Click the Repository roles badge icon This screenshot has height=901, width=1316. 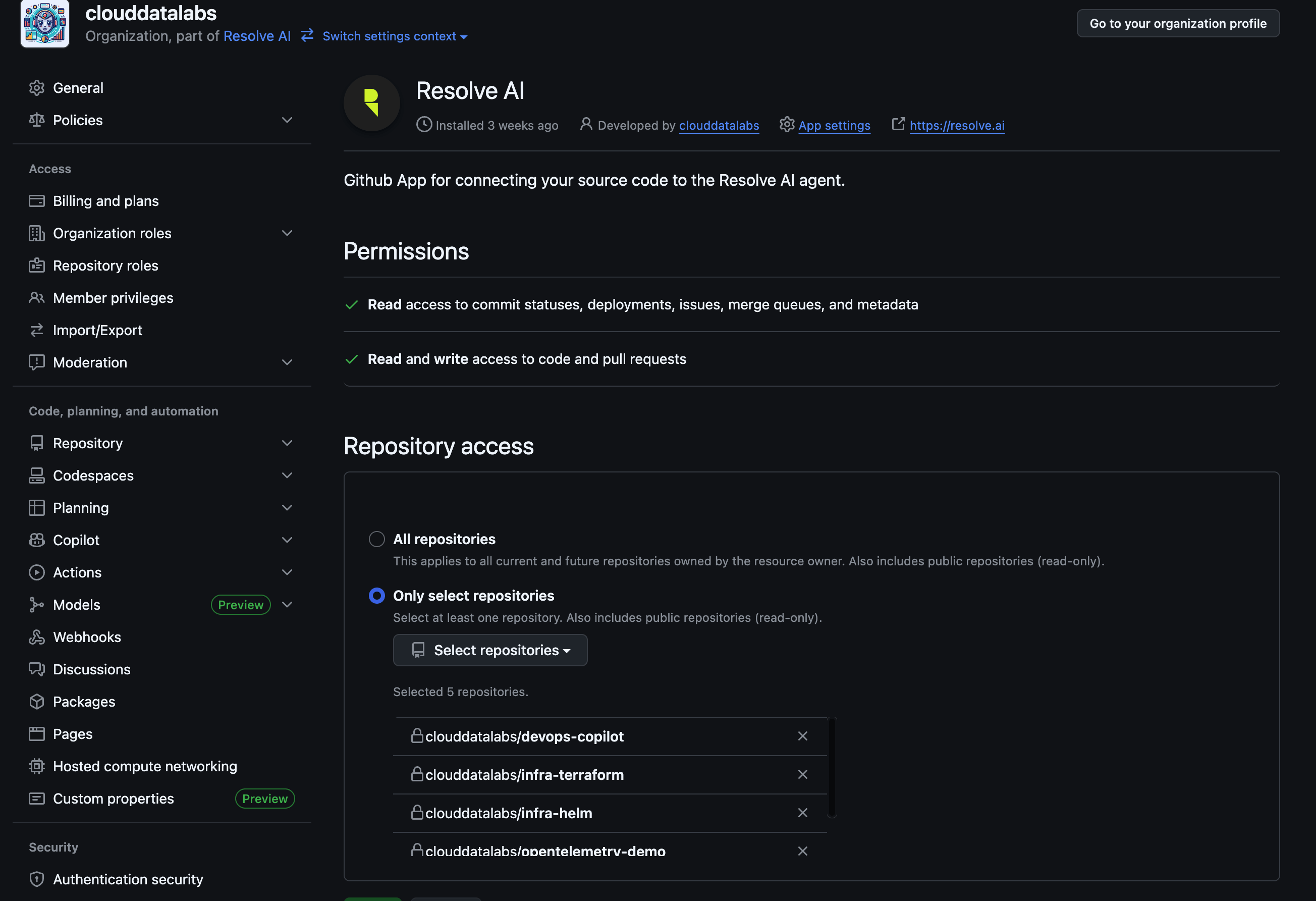(37, 266)
